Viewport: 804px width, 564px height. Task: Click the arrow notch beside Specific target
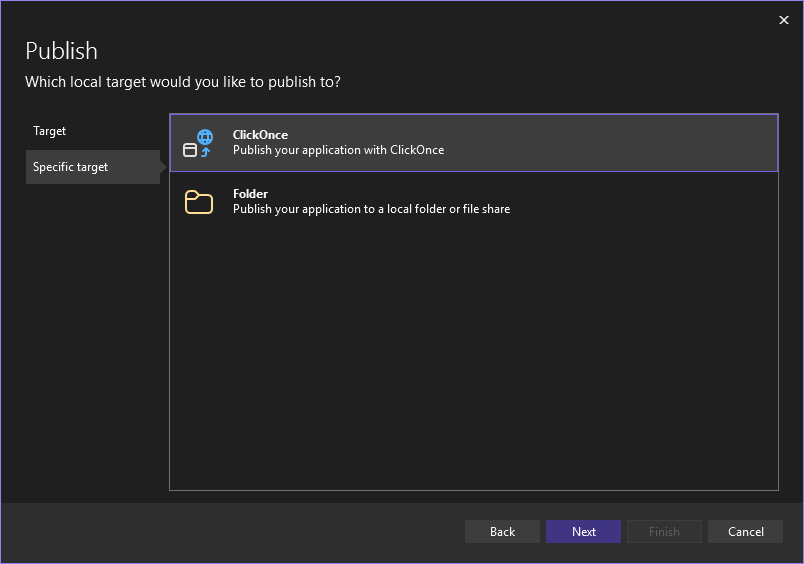pyautogui.click(x=163, y=167)
